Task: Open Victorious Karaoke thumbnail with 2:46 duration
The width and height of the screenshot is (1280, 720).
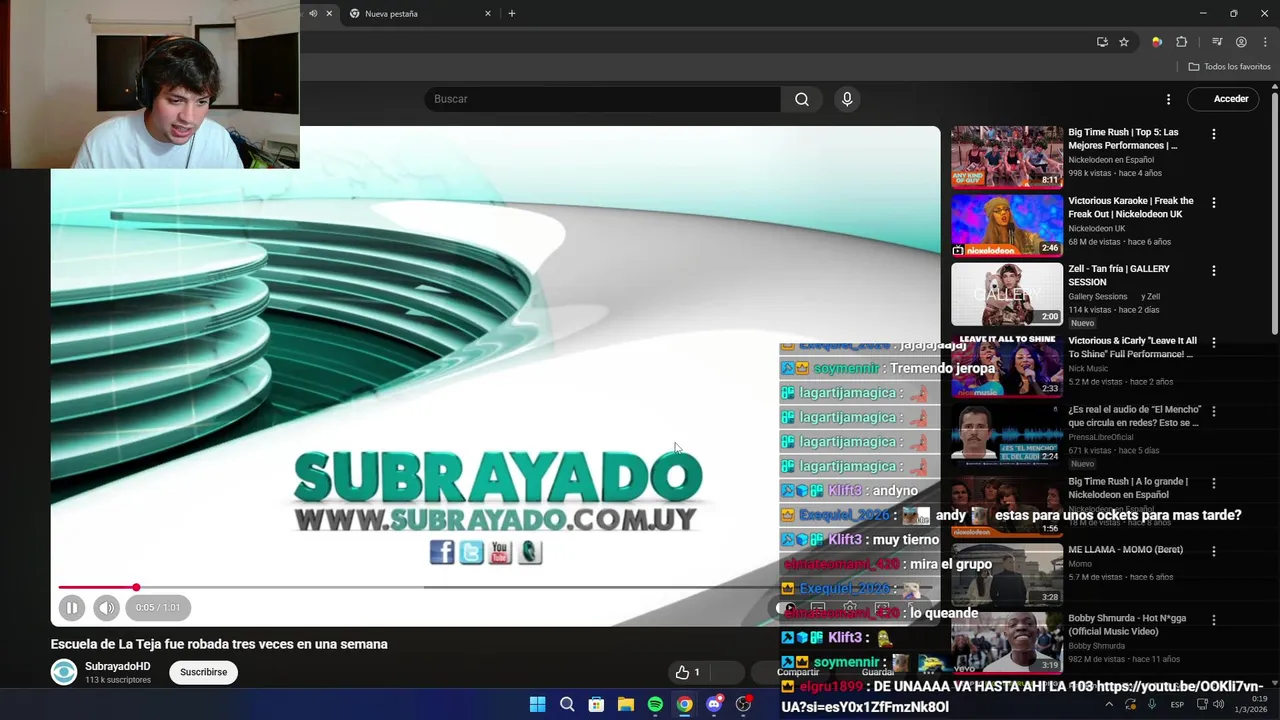Action: point(1007,225)
